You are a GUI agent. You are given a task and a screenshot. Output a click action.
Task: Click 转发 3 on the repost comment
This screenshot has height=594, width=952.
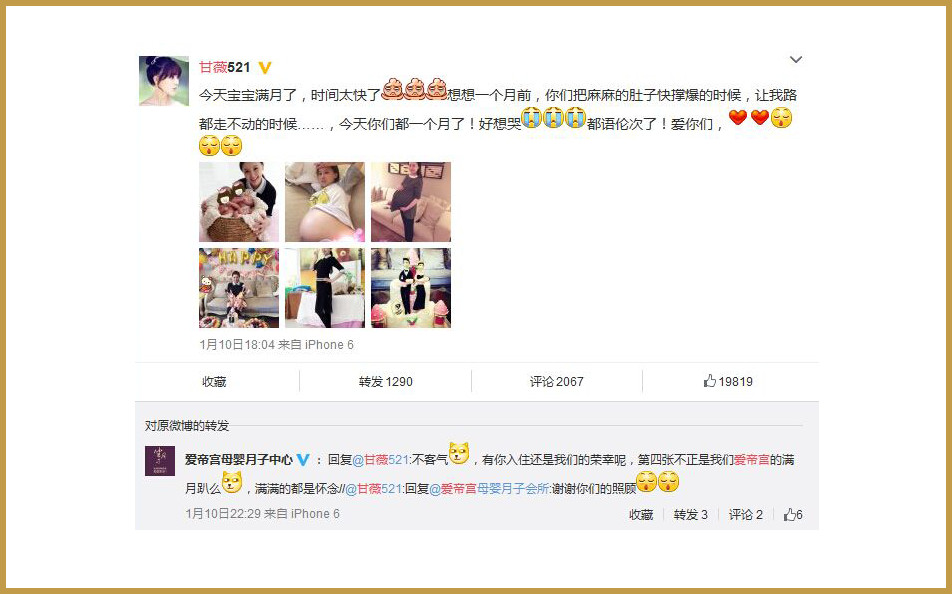pos(691,514)
